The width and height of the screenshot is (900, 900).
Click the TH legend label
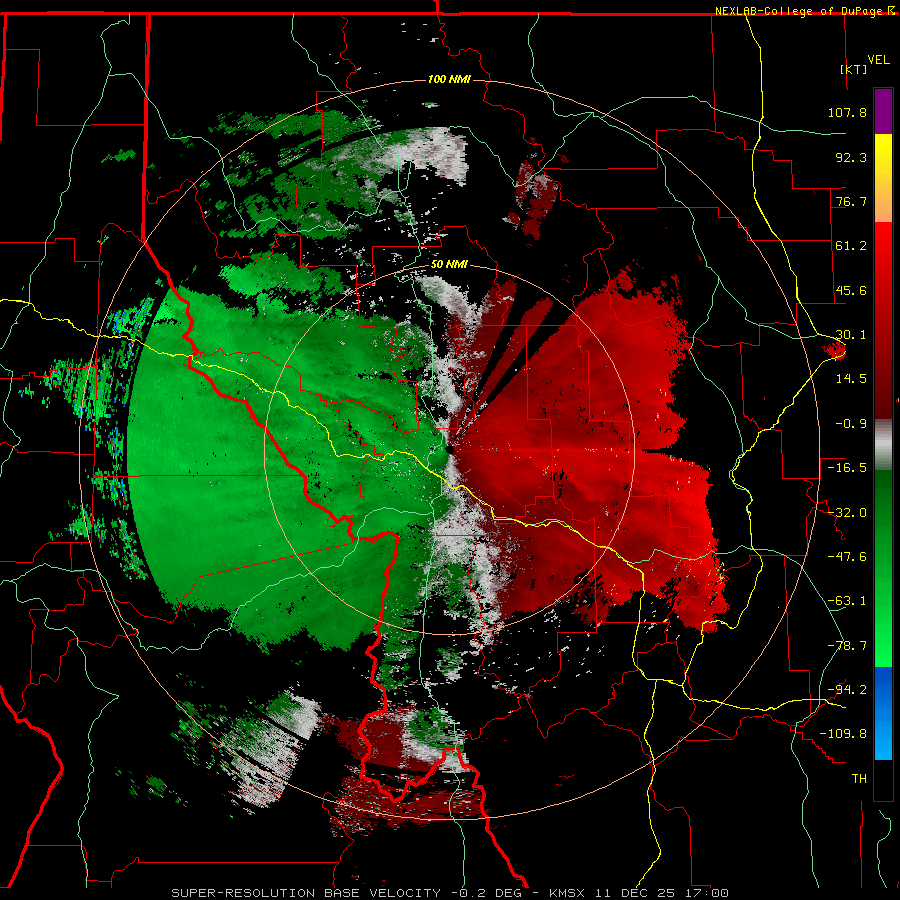pos(859,779)
